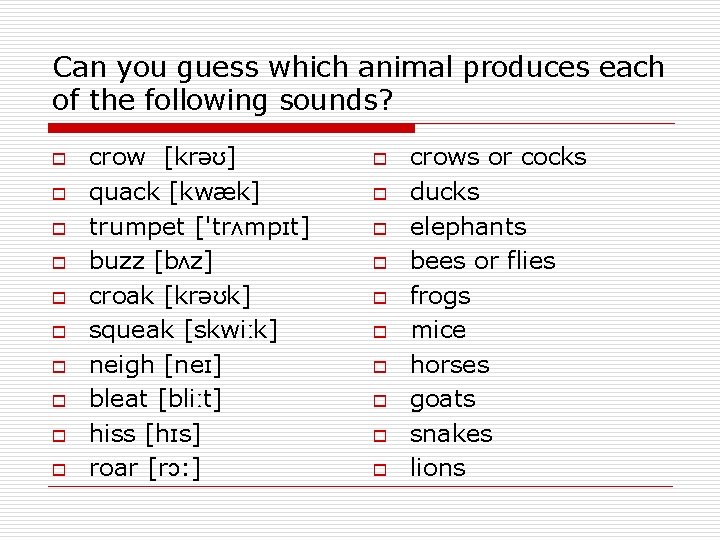Select the text "crows or cocks"

498,157
